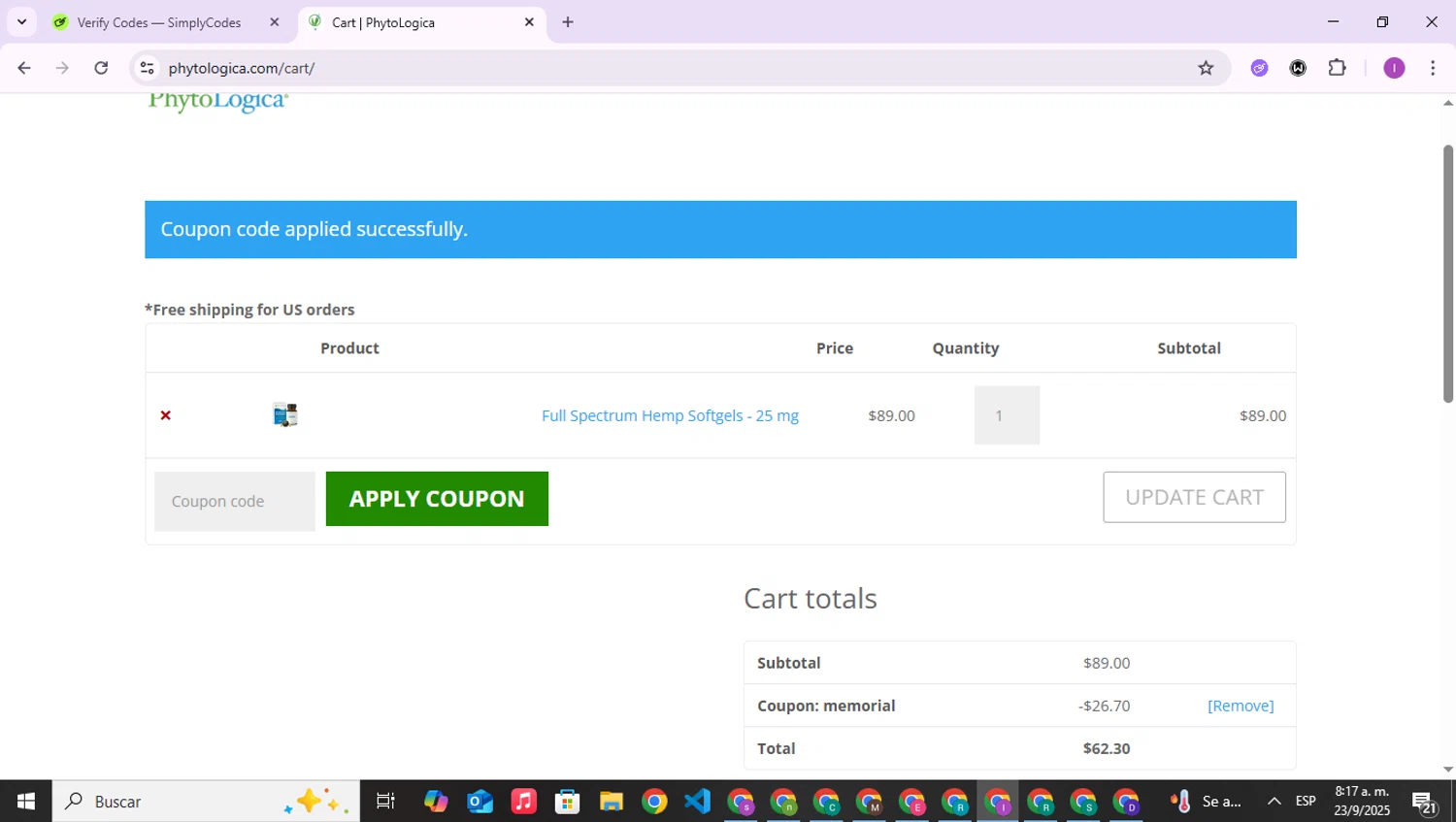Viewport: 1456px width, 822px height.
Task: Bookmark this page with the star icon
Action: [x=1206, y=68]
